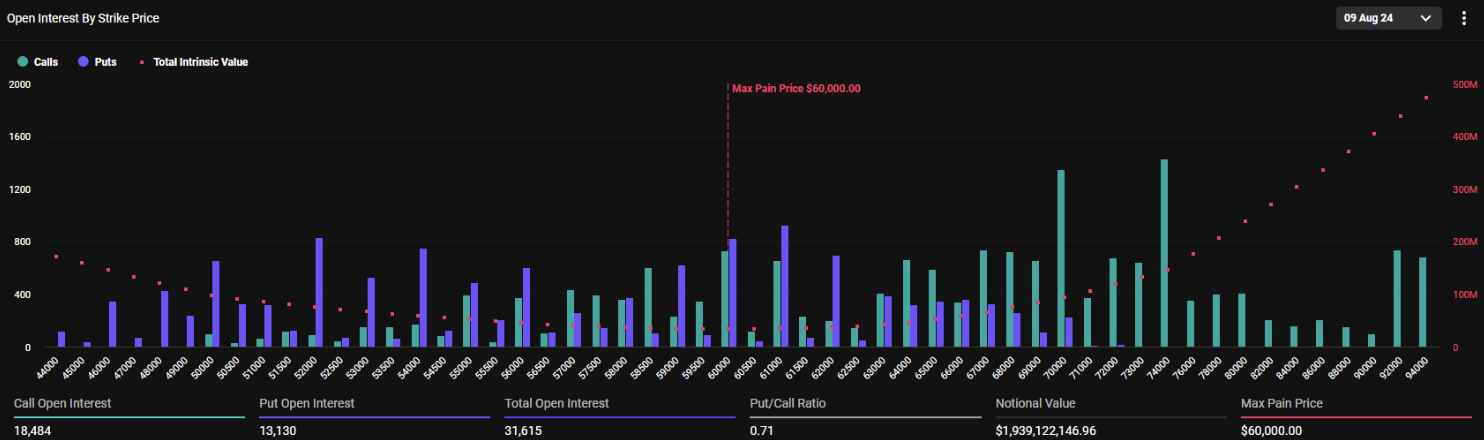Click the chevron arrow in the date selector
Image resolution: width=1484 pixels, height=440 pixels.
[x=1426, y=18]
